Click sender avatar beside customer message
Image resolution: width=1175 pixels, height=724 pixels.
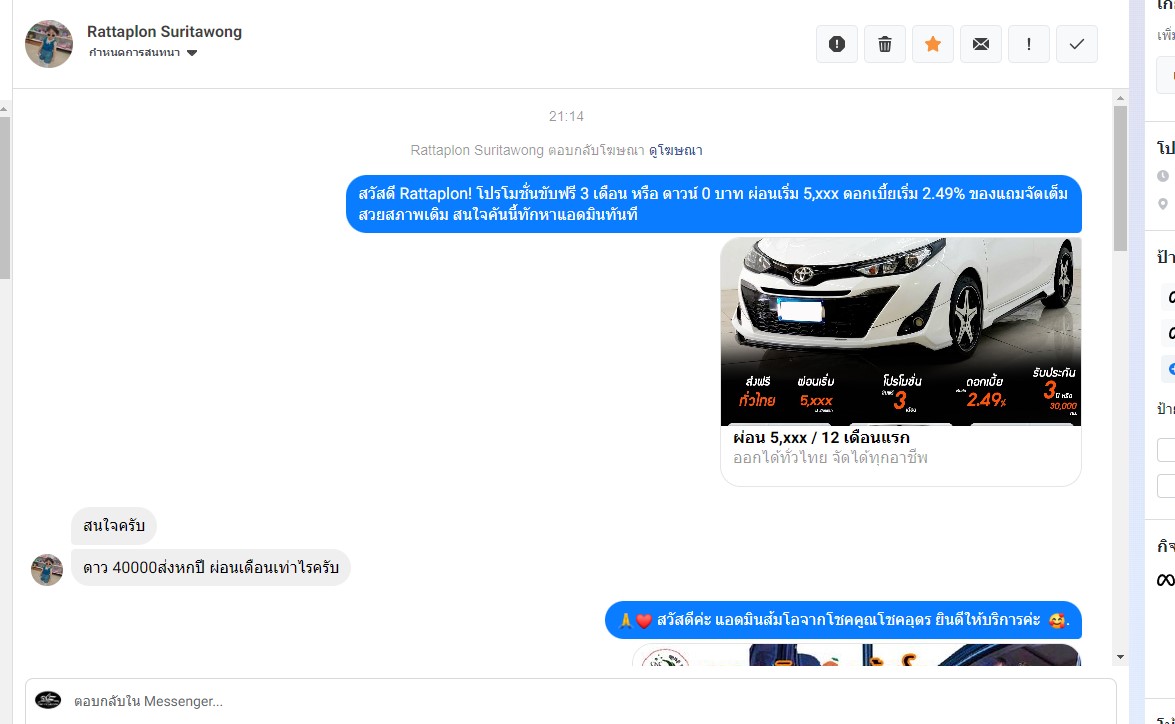[46, 570]
